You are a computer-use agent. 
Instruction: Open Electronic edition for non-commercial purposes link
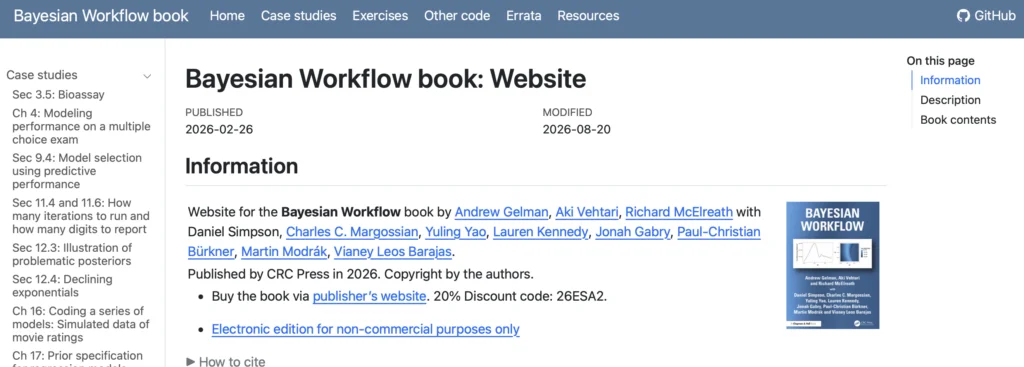tap(366, 329)
